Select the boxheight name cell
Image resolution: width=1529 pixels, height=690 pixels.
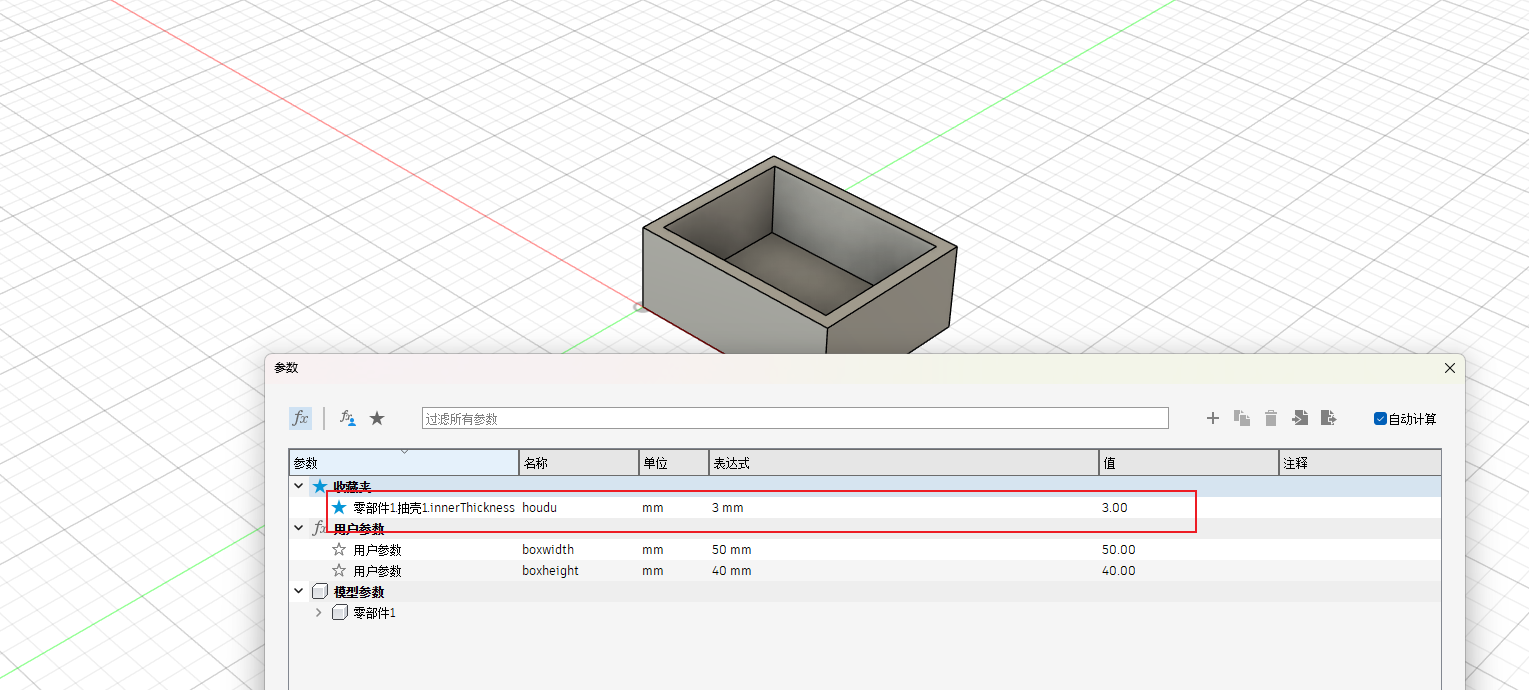tap(550, 571)
